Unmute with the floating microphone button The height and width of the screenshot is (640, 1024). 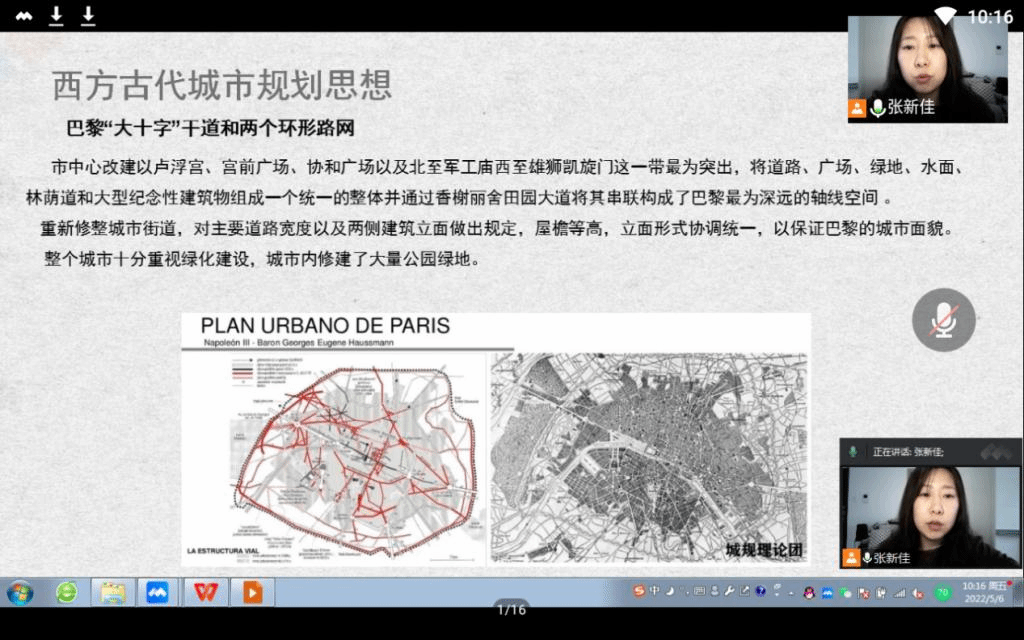click(x=943, y=320)
